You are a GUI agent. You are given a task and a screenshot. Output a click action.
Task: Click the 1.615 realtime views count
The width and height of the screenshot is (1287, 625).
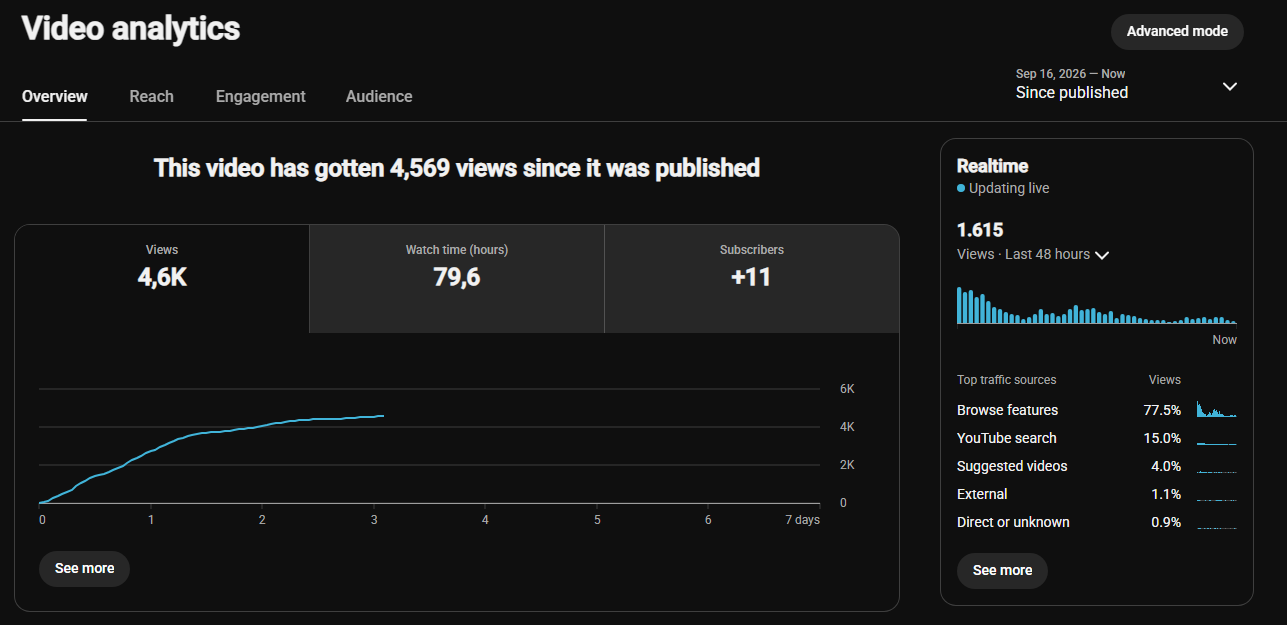[980, 230]
